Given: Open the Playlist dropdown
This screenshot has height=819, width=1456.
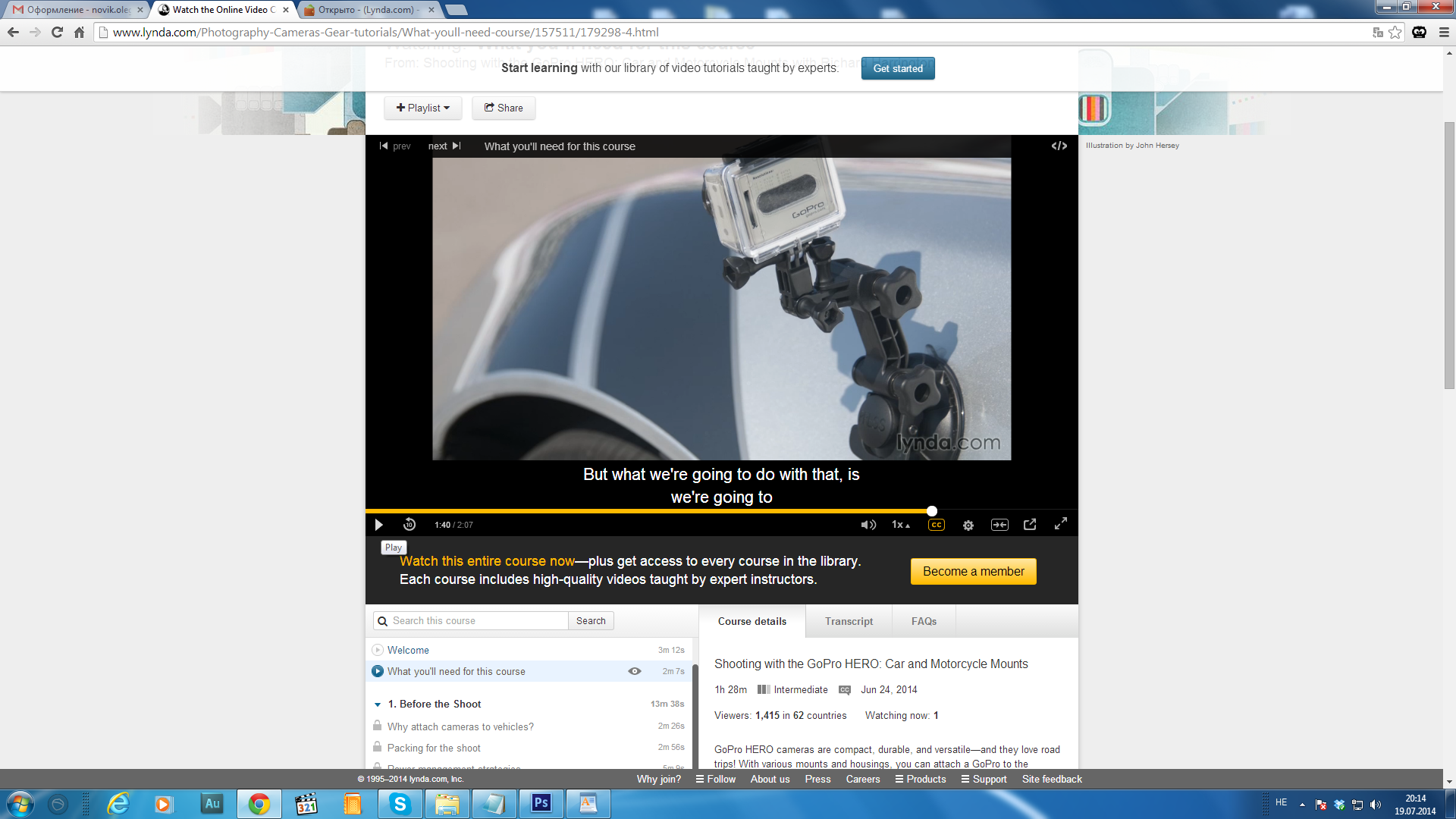Looking at the screenshot, I should [423, 108].
